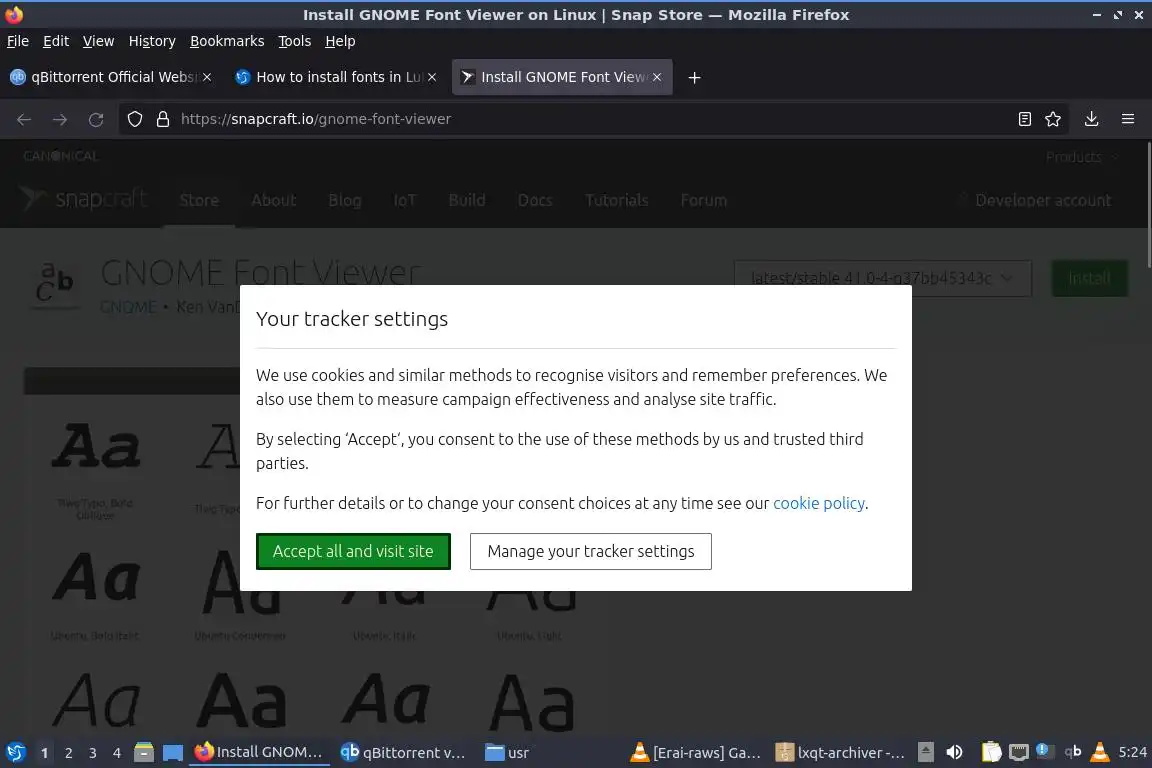Screen dimensions: 1152x768
Task: Click the network monitor tray icon
Action: (1018, 753)
